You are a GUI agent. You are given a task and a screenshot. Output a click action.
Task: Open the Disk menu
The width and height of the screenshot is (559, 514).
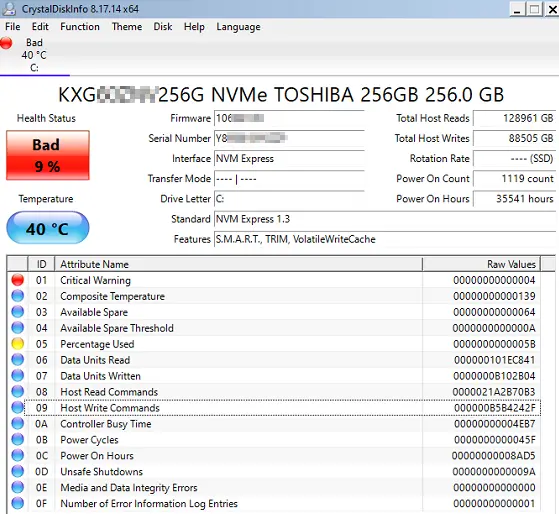coord(163,27)
